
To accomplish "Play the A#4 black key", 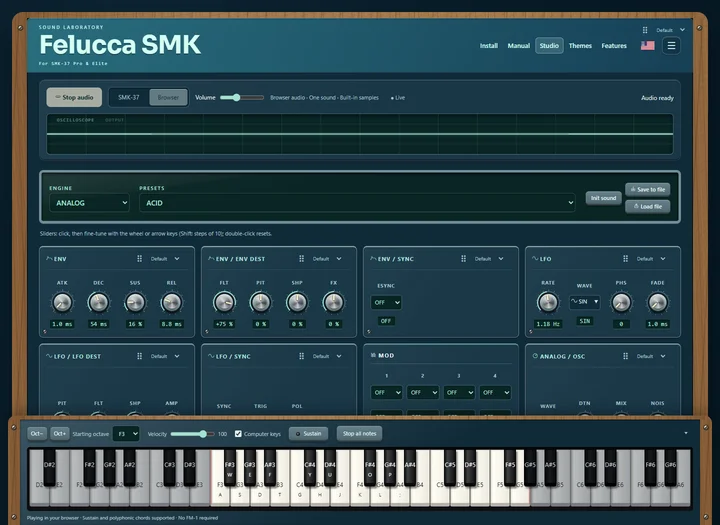I will pos(410,467).
